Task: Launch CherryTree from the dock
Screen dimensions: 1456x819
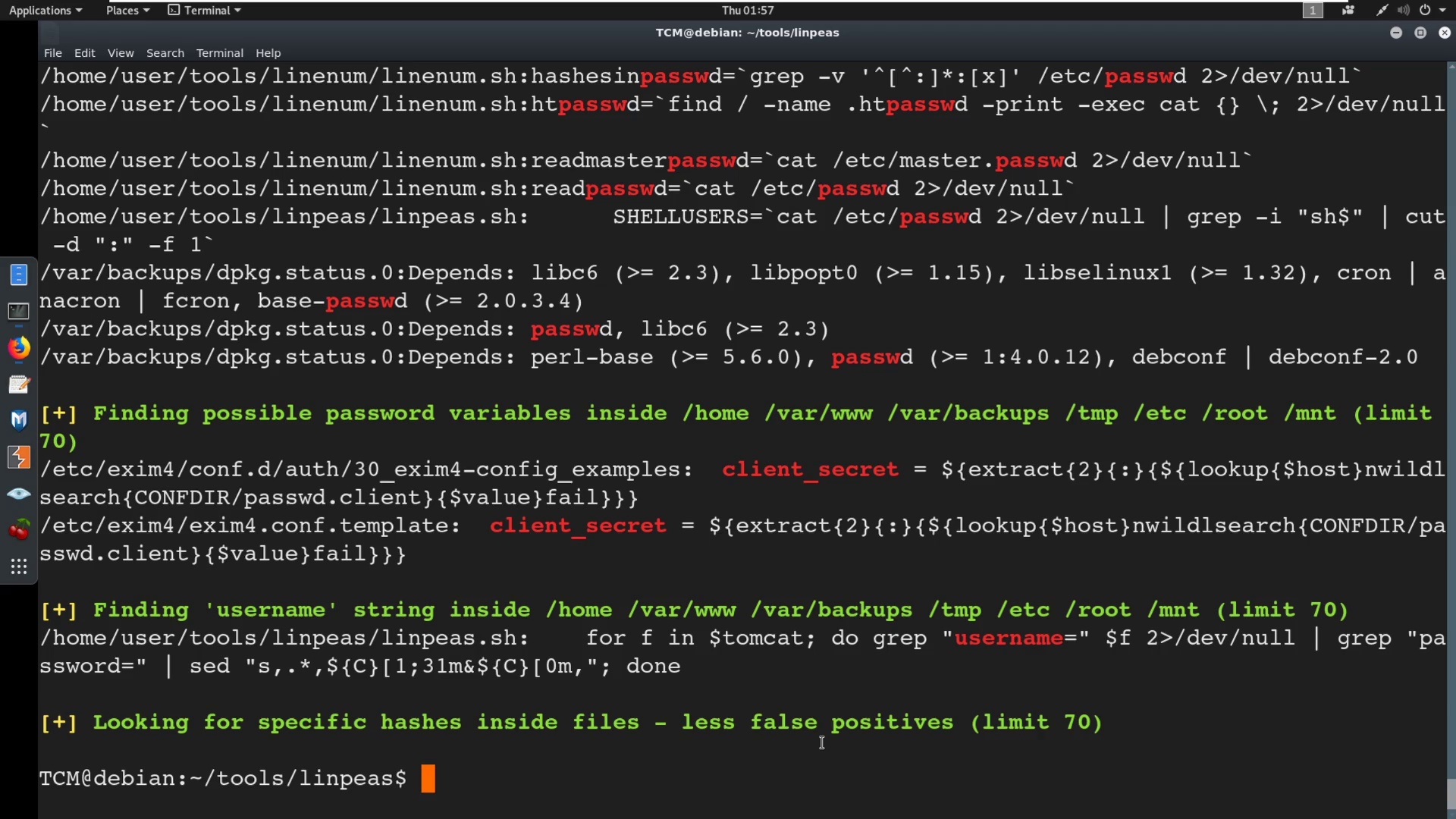Action: 19,529
